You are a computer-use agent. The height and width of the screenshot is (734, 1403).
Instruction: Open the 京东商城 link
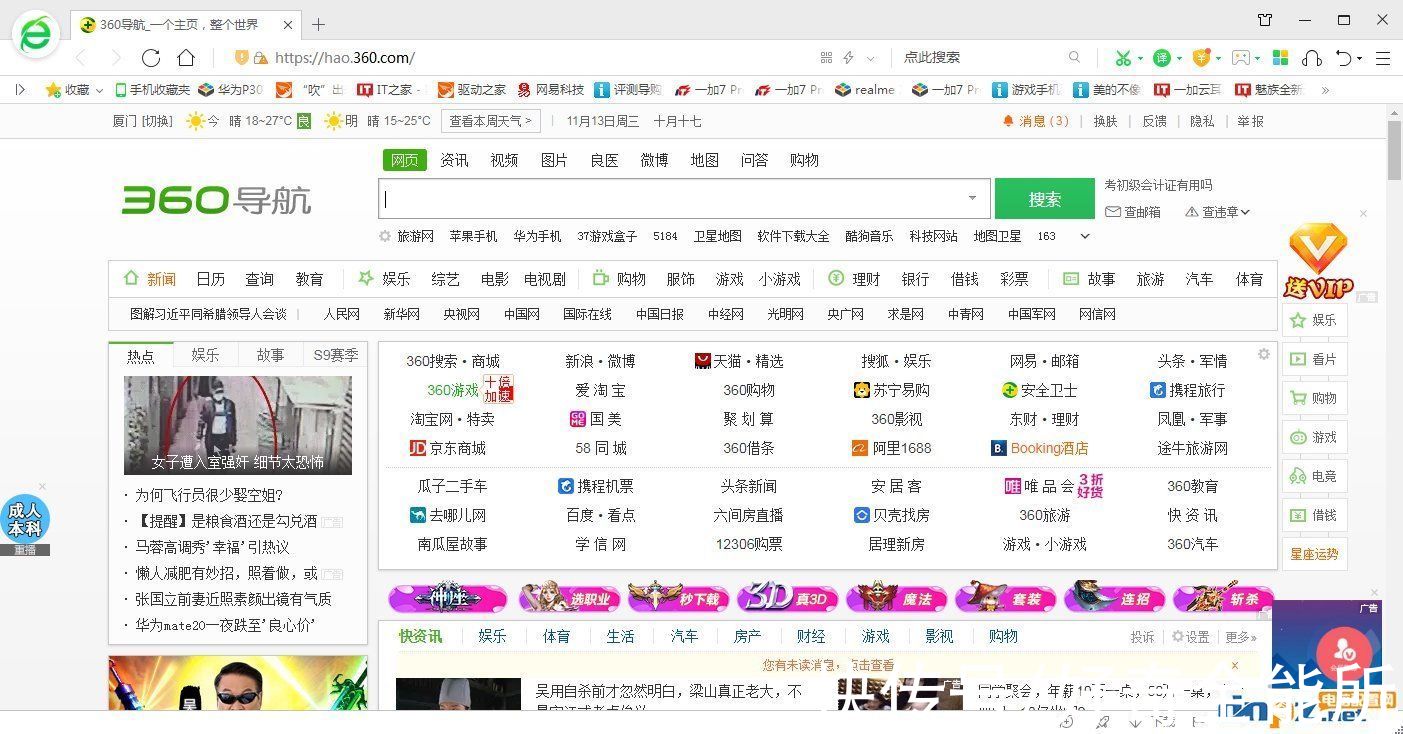(x=448, y=448)
